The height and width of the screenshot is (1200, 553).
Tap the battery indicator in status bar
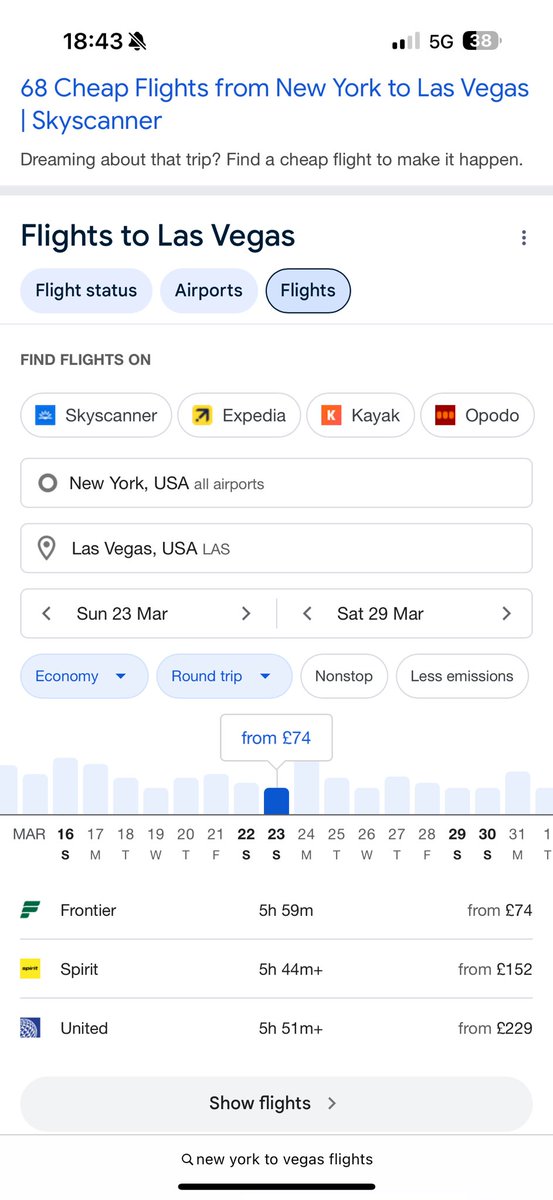pos(483,41)
